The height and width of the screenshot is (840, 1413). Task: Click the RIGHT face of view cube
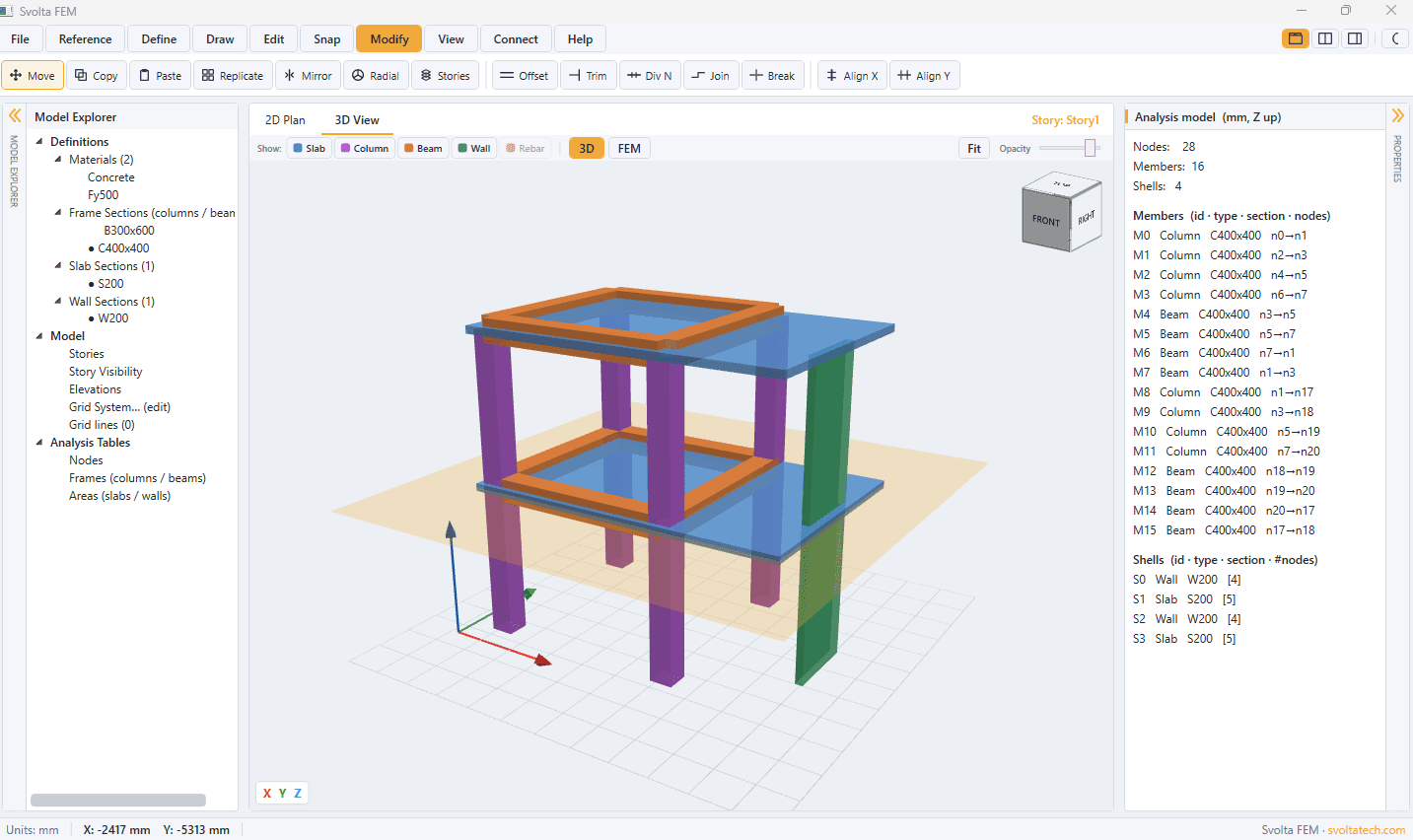[x=1086, y=217]
